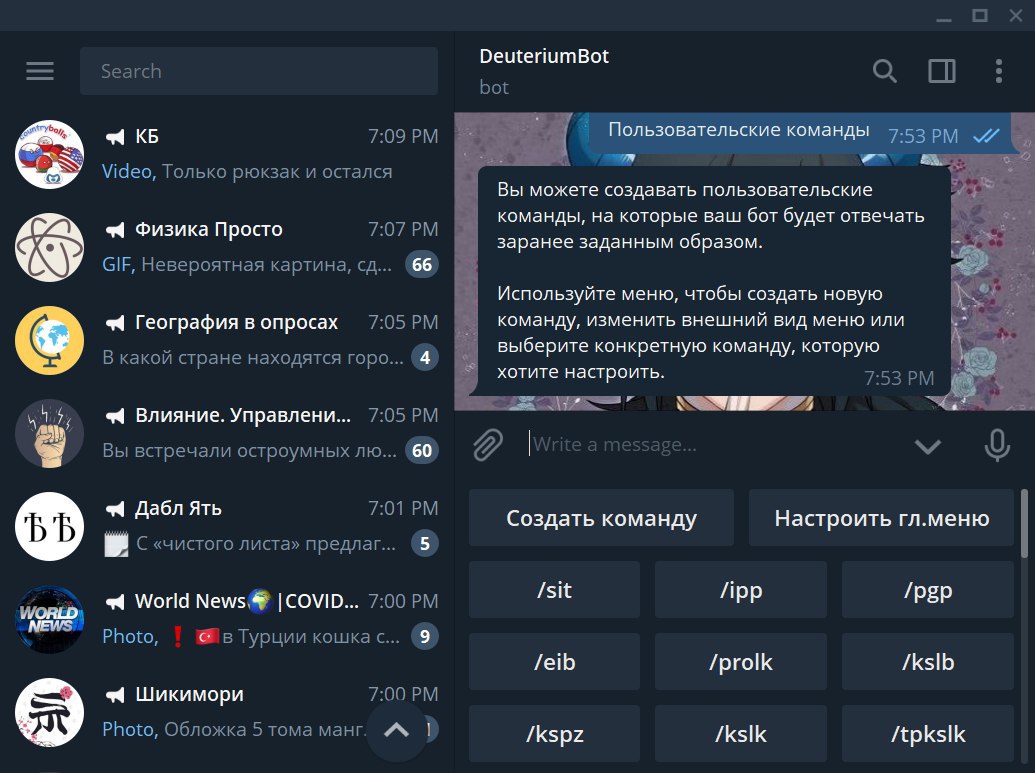The height and width of the screenshot is (773, 1035).
Task: Click unread badge 5 on Дабл Ять
Action: tap(425, 543)
